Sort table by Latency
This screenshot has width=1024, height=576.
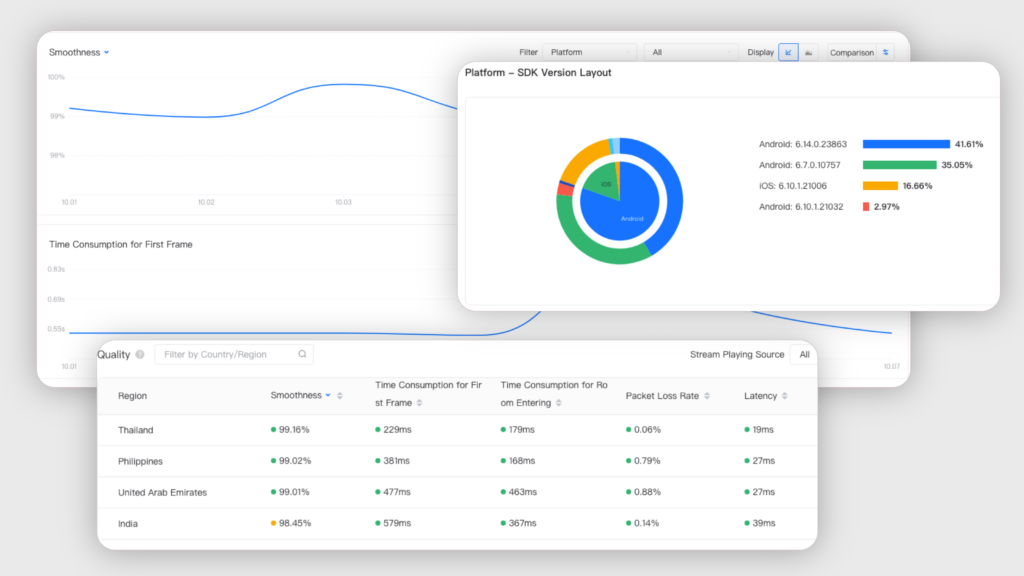(784, 396)
